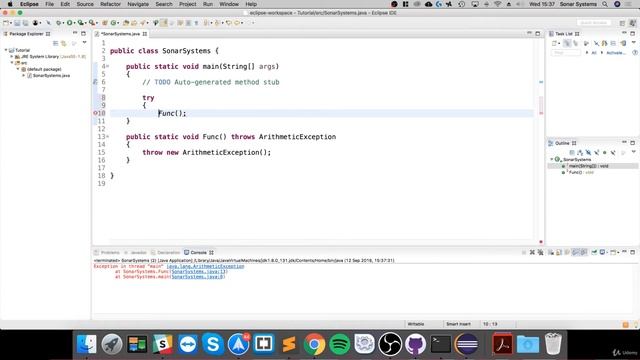This screenshot has width=640, height=360.
Task: Click the Outline Sort alphabetically icon
Action: pyautogui.click(x=580, y=152)
